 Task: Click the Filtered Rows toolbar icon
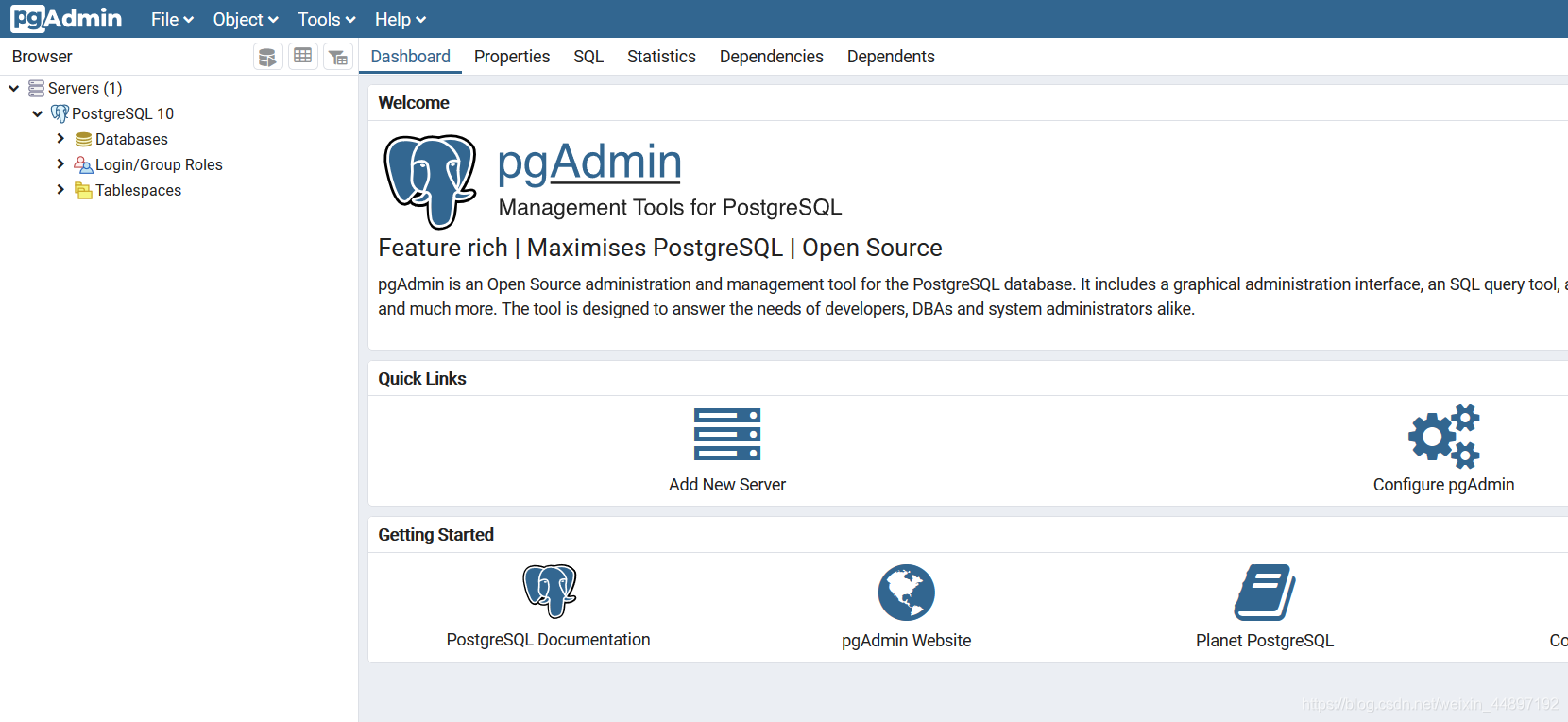pyautogui.click(x=338, y=57)
